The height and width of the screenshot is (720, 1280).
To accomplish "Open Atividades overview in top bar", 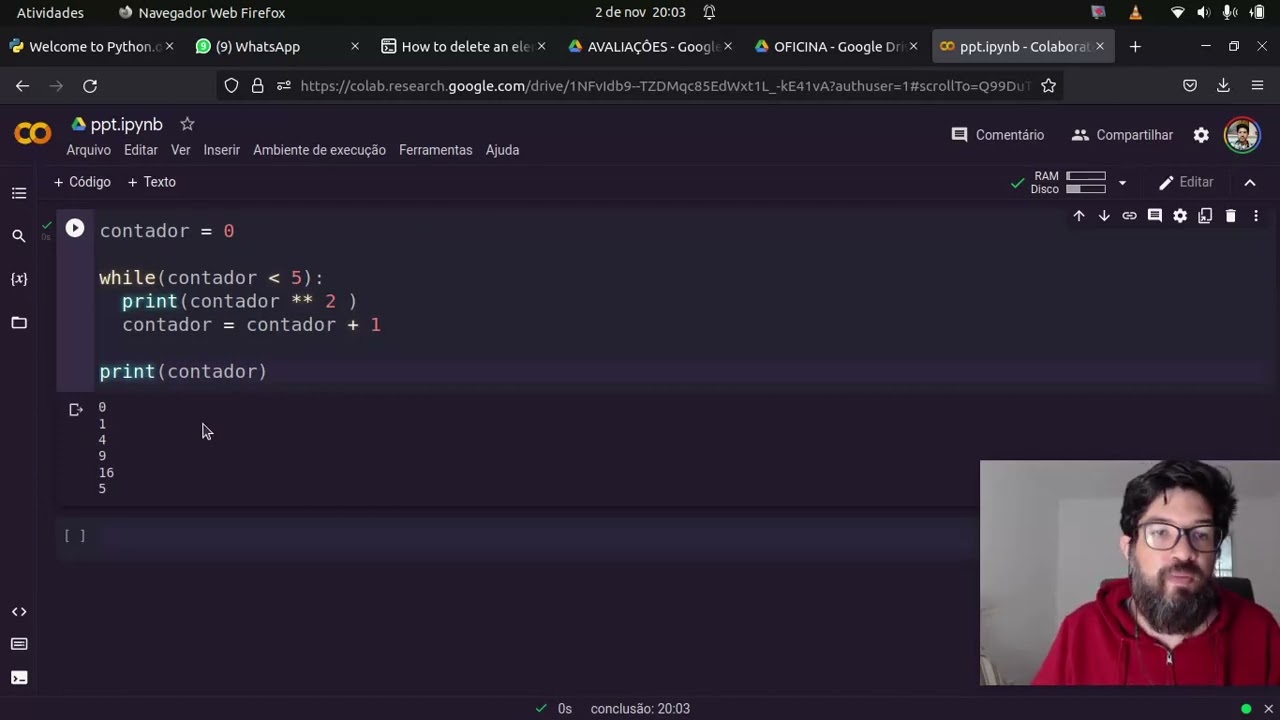I will pos(50,13).
